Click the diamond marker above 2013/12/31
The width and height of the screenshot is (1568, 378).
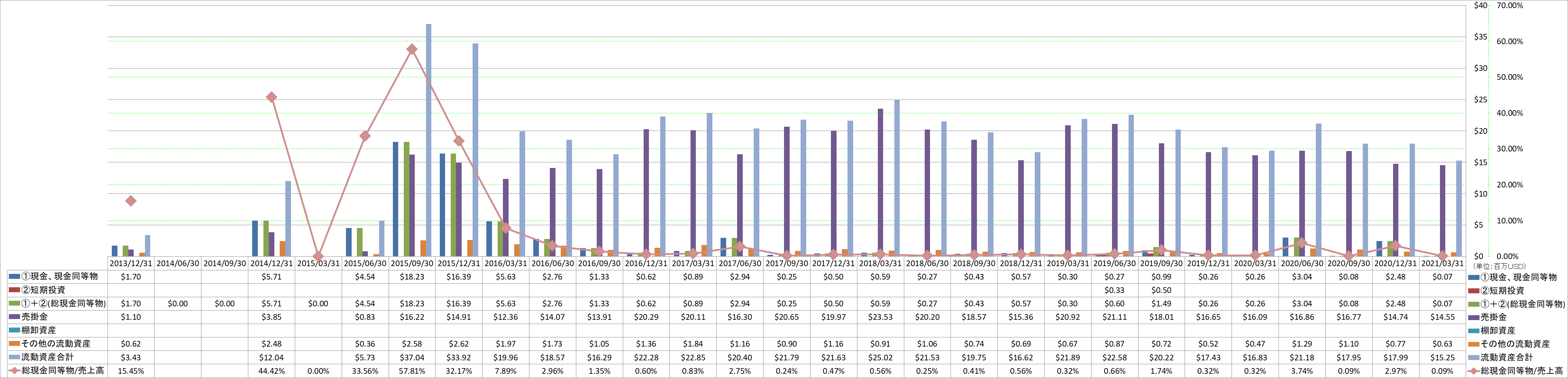tap(130, 201)
